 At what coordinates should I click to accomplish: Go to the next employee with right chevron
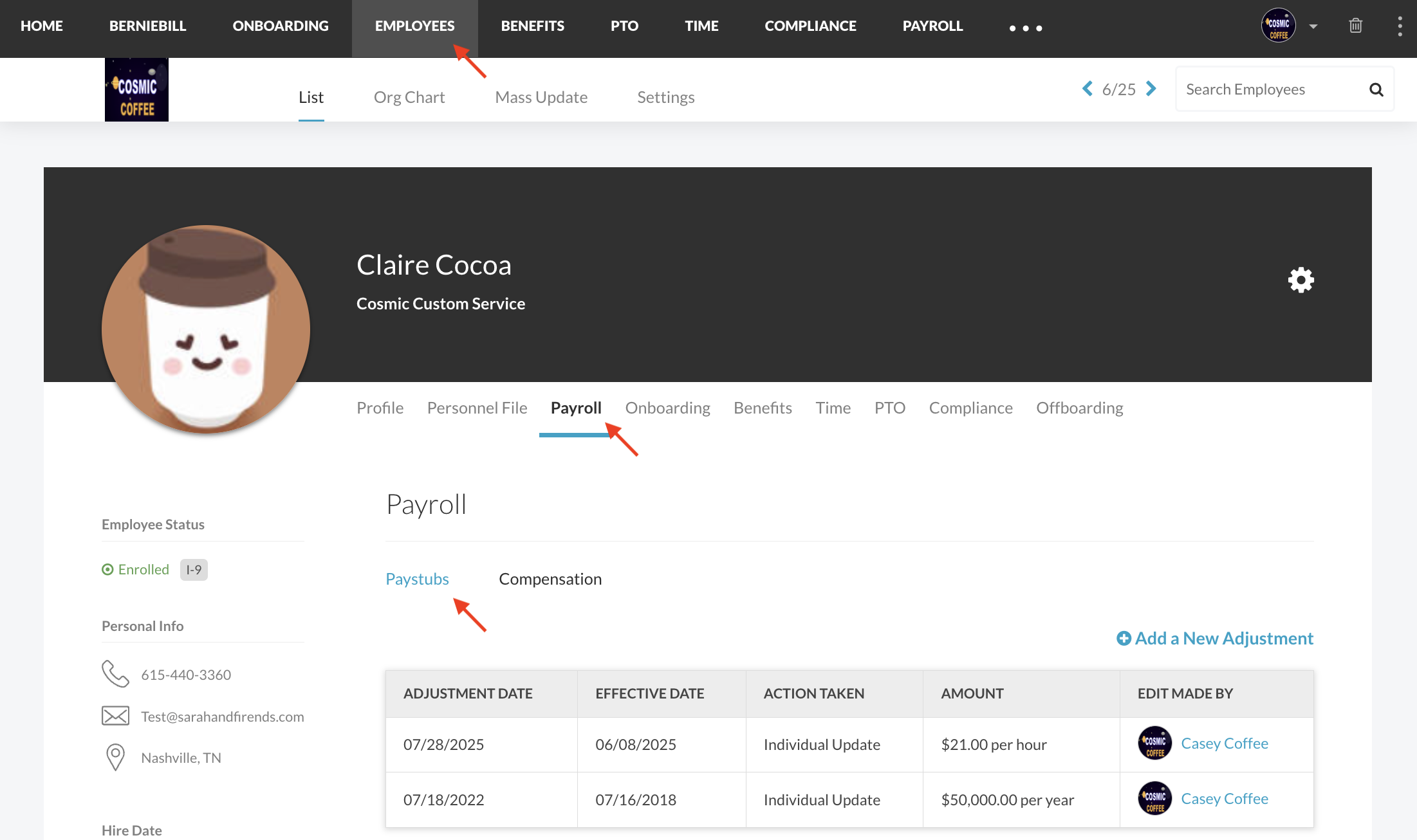[x=1151, y=89]
